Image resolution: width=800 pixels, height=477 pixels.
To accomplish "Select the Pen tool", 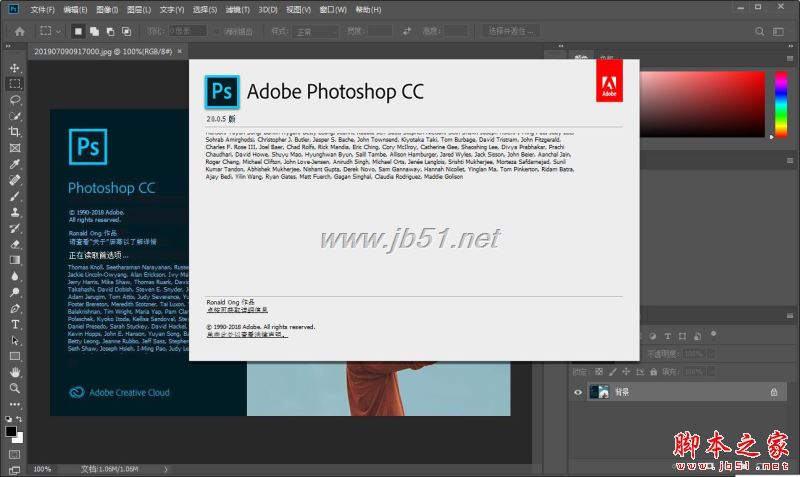I will [14, 308].
